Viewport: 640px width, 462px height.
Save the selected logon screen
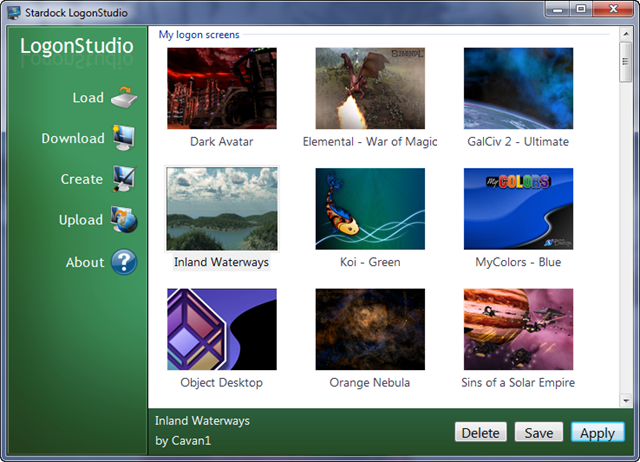click(539, 432)
